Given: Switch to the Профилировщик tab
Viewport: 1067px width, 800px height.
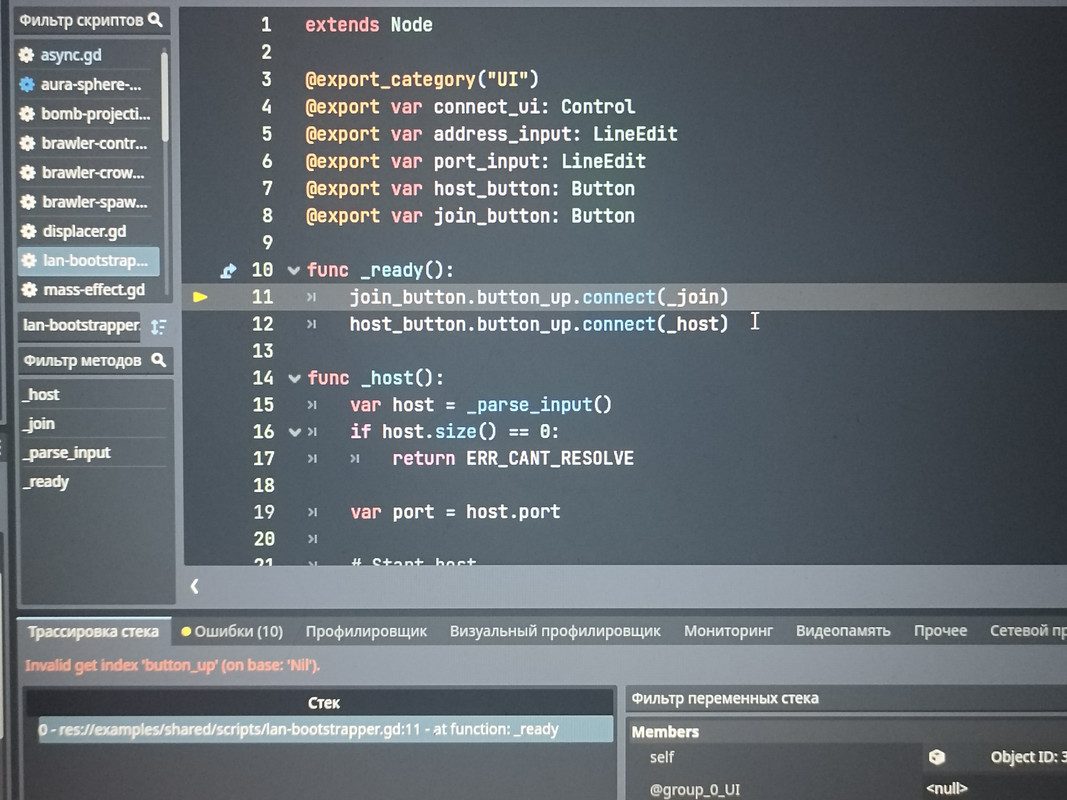Looking at the screenshot, I should pyautogui.click(x=366, y=631).
